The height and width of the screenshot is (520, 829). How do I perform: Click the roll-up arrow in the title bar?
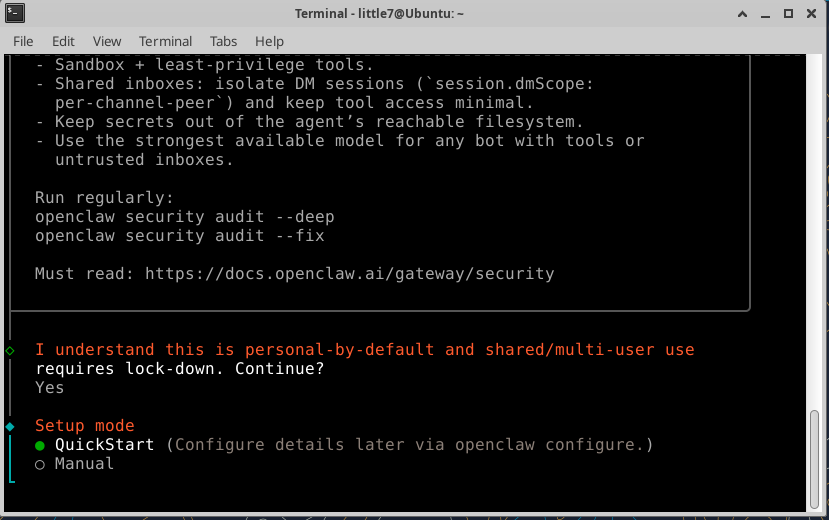point(741,14)
